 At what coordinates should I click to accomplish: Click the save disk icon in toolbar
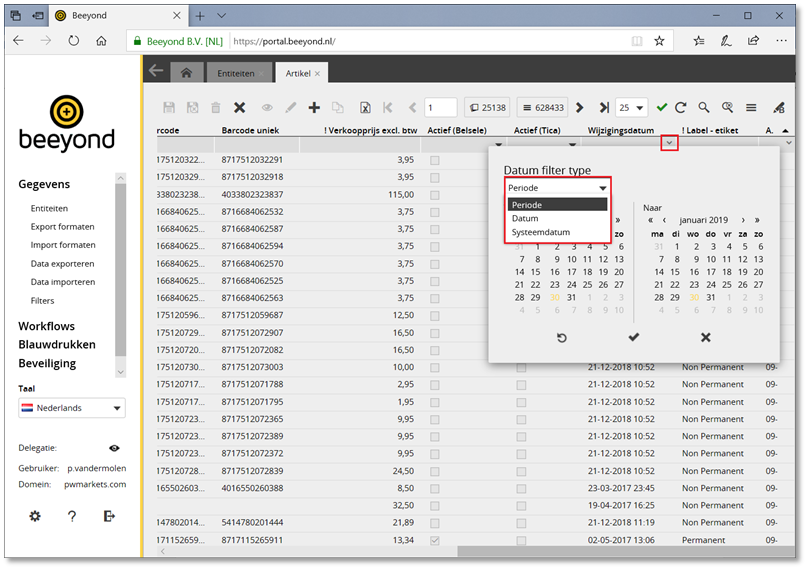169,108
